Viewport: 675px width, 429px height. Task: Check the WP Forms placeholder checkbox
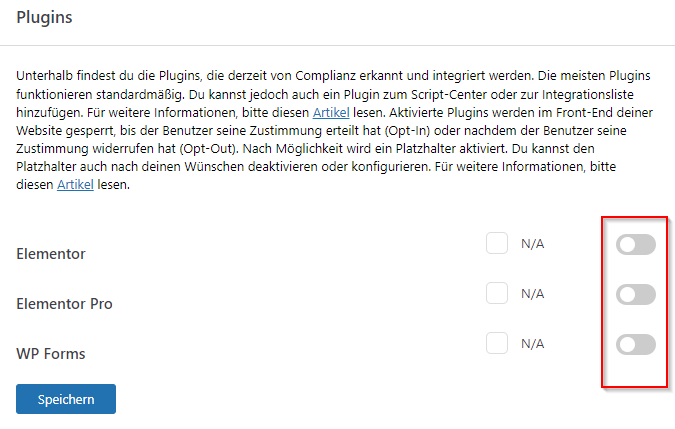(x=497, y=343)
